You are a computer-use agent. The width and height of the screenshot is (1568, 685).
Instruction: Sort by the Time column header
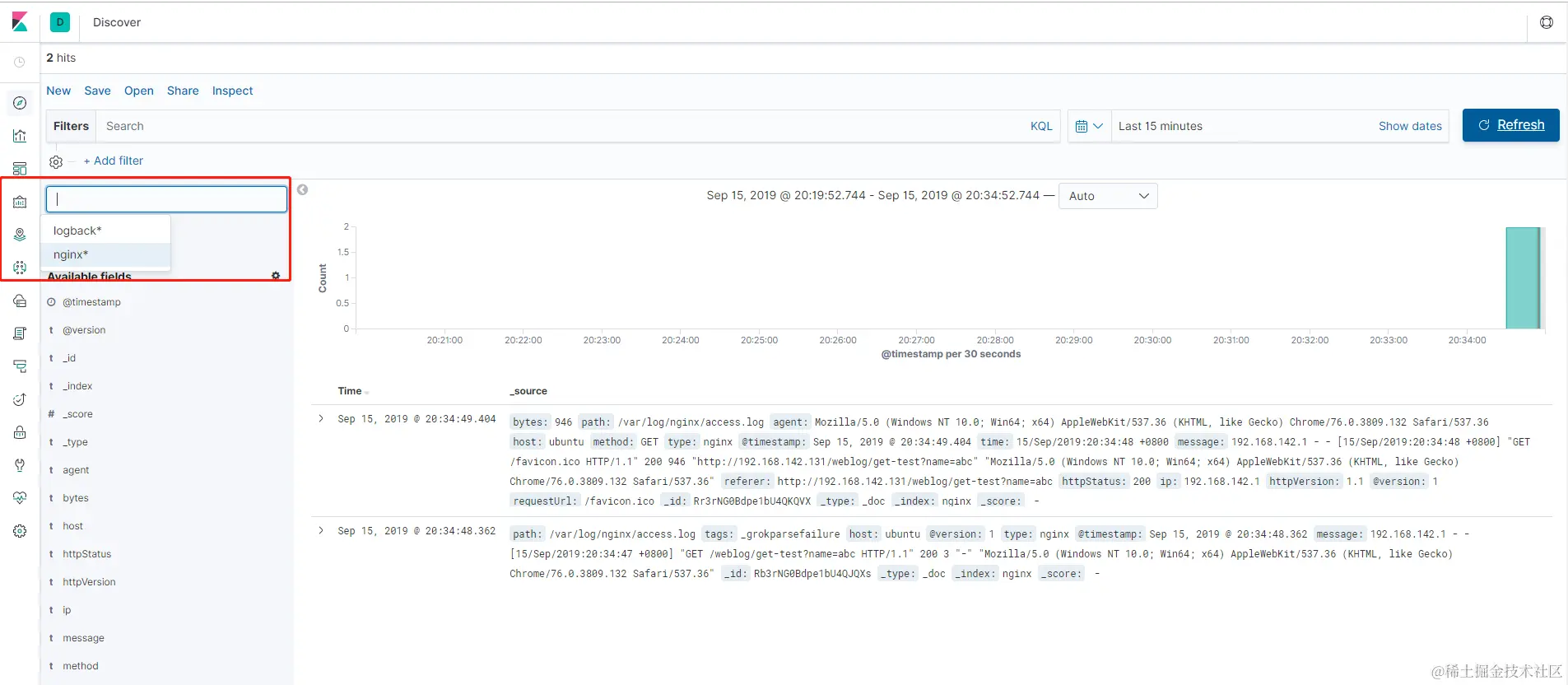350,391
